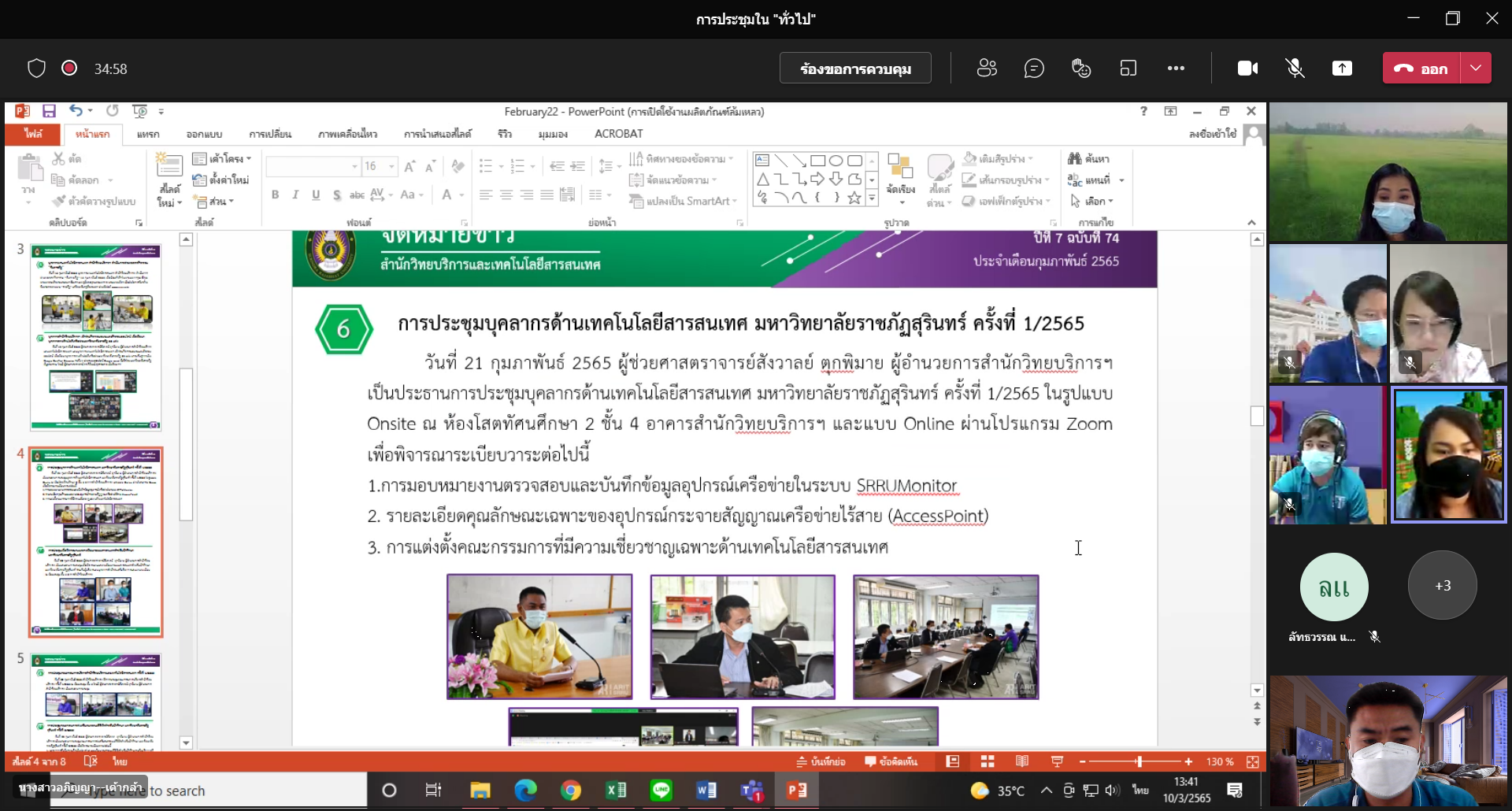1512x811 pixels.
Task: Toggle the camera on or off
Action: click(x=1247, y=69)
